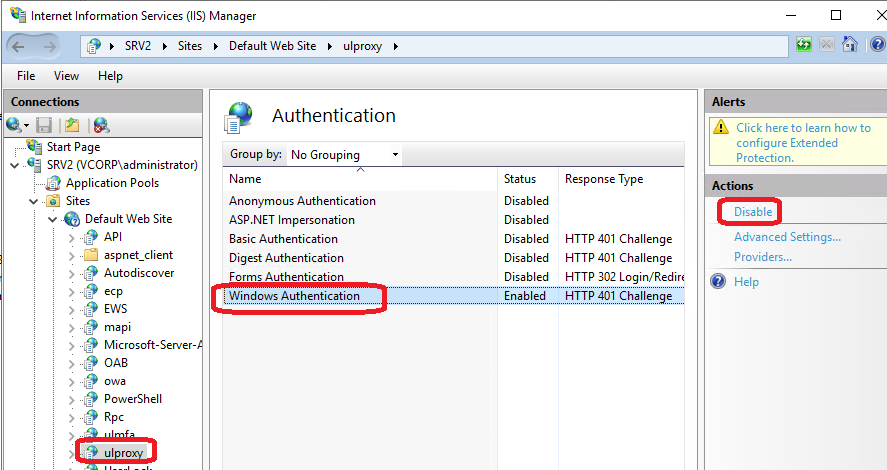Viewport: 887px width, 470px height.
Task: Click the Delete Connection globe icon
Action: pyautogui.click(x=101, y=125)
